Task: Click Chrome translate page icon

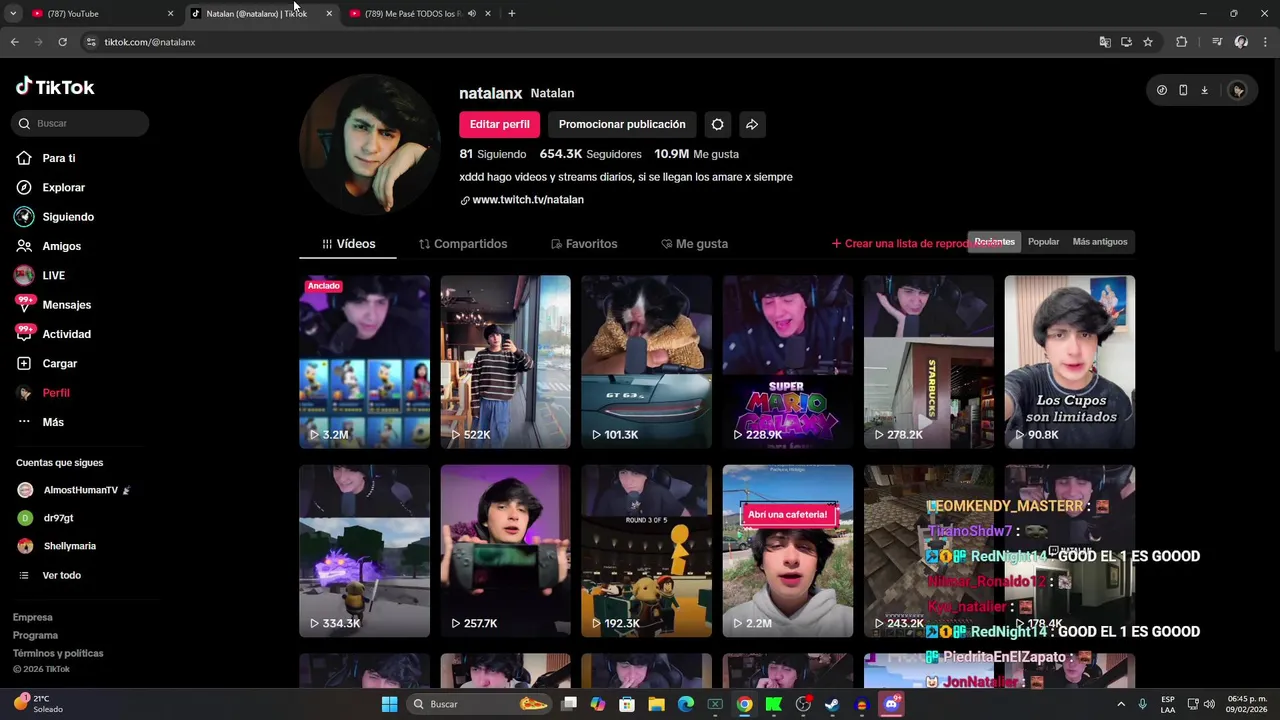Action: (x=1105, y=42)
